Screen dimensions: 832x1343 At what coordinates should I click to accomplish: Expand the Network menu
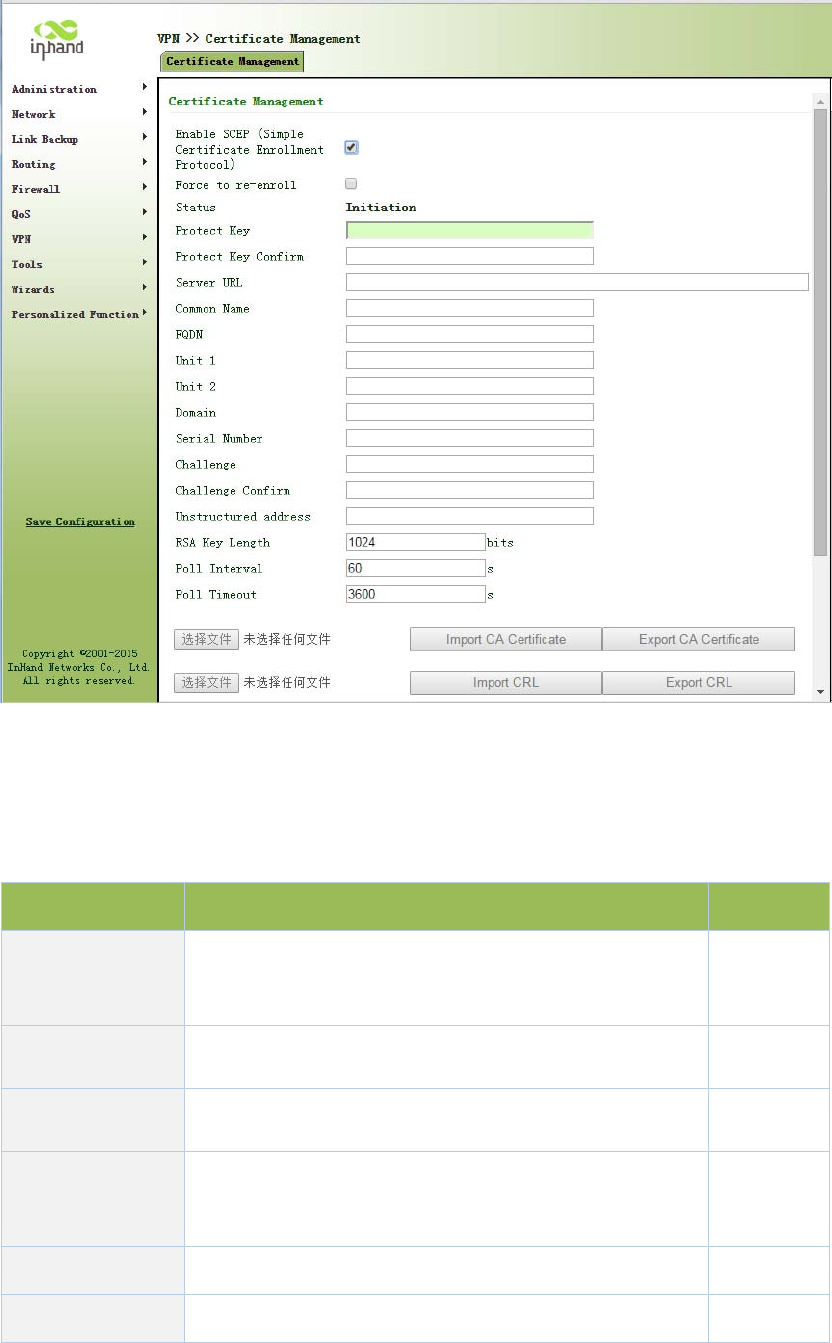coord(79,114)
